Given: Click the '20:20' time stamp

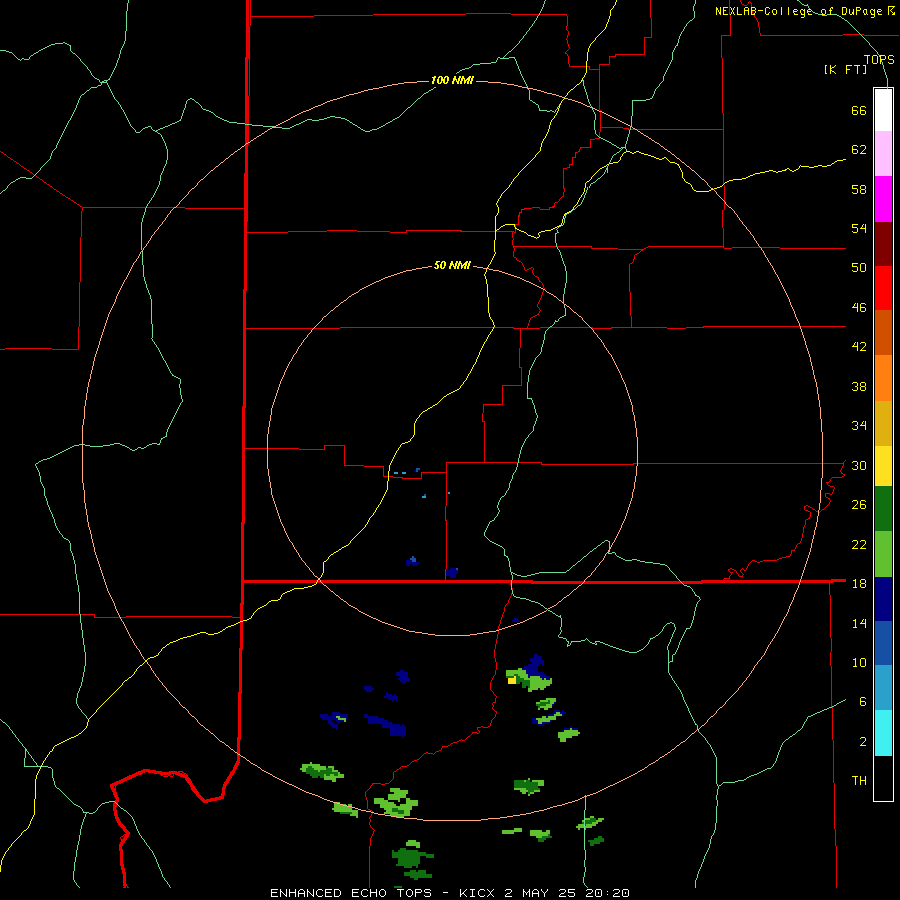Looking at the screenshot, I should pos(608,893).
